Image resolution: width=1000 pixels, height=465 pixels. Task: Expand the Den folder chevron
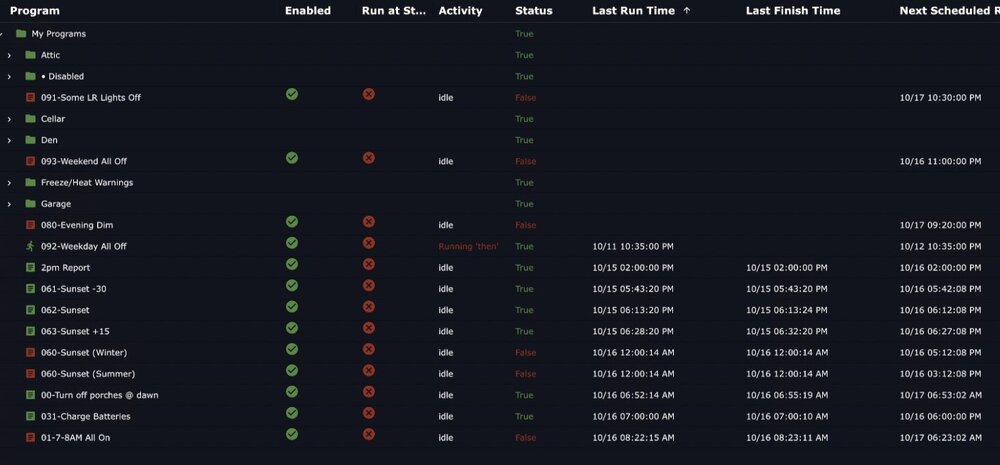(x=9, y=140)
